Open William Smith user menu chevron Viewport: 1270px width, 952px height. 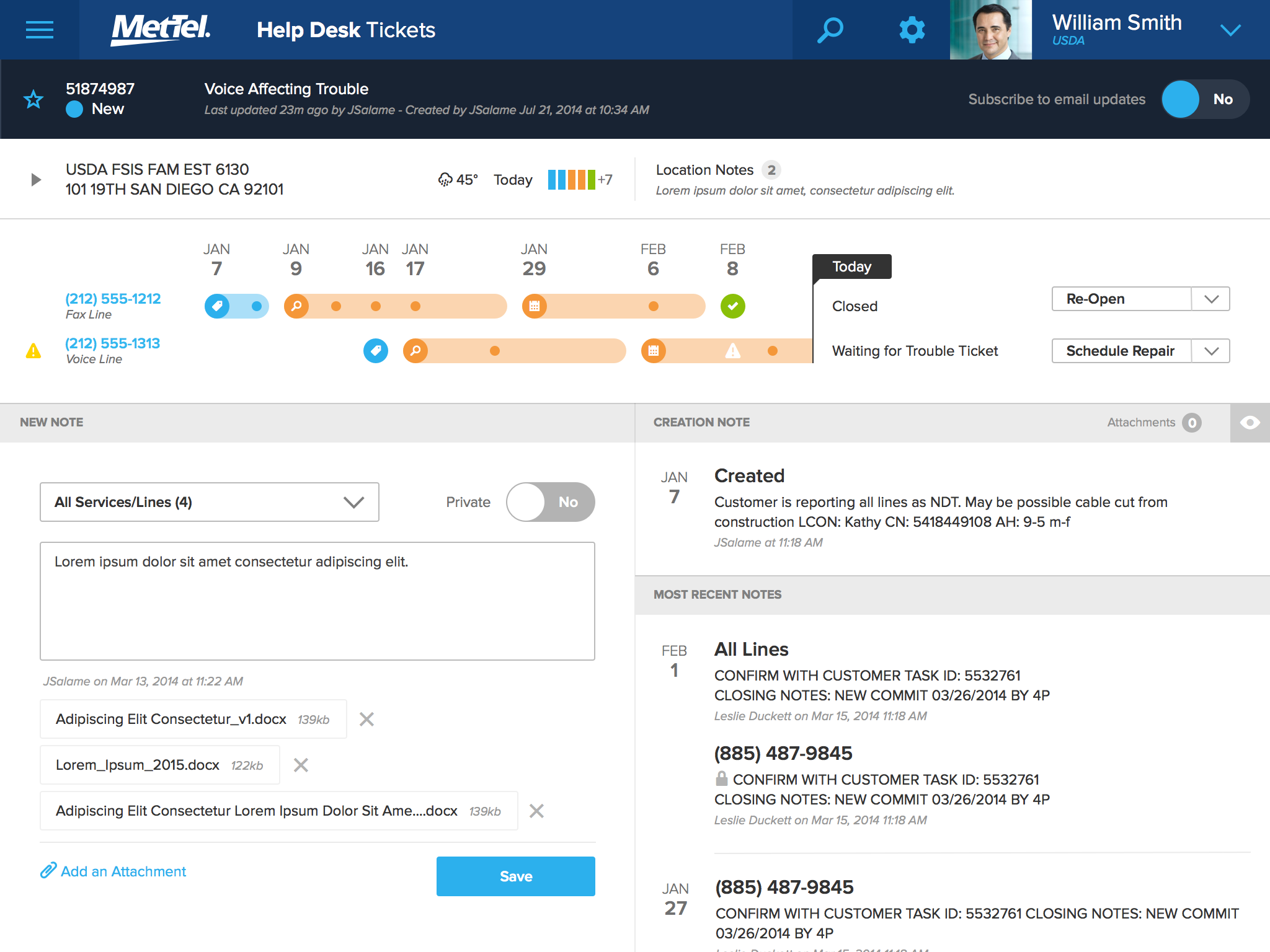point(1230,30)
